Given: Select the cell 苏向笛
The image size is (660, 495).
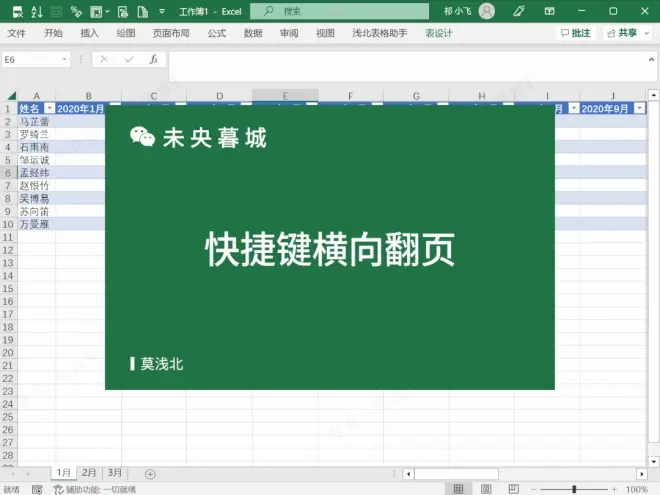Looking at the screenshot, I should point(36,211).
